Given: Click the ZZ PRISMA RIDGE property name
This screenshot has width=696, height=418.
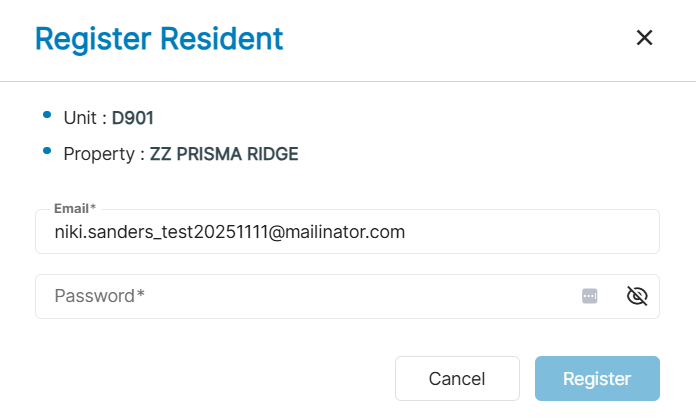Looking at the screenshot, I should click(224, 154).
